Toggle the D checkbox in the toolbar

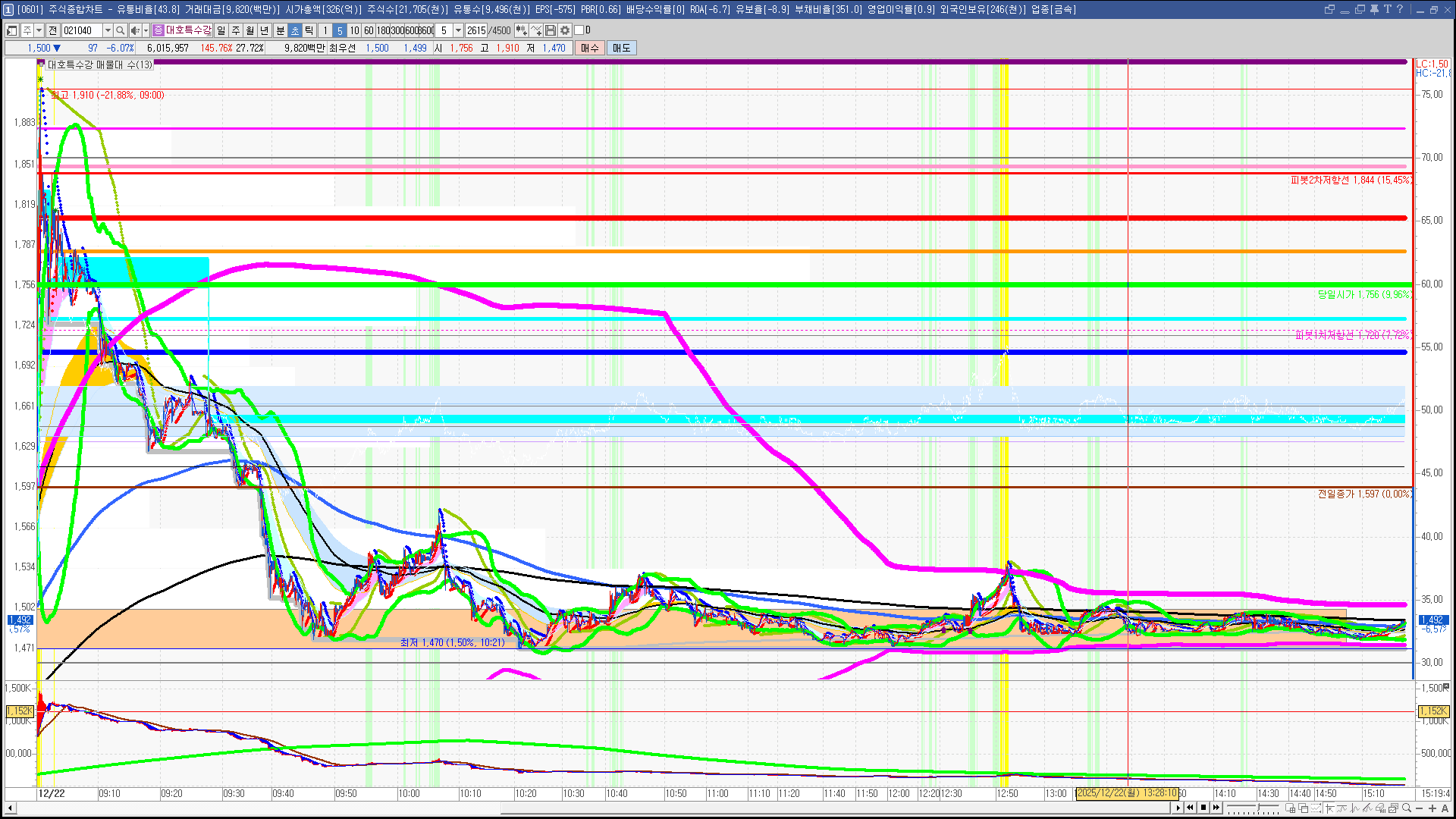click(x=579, y=30)
